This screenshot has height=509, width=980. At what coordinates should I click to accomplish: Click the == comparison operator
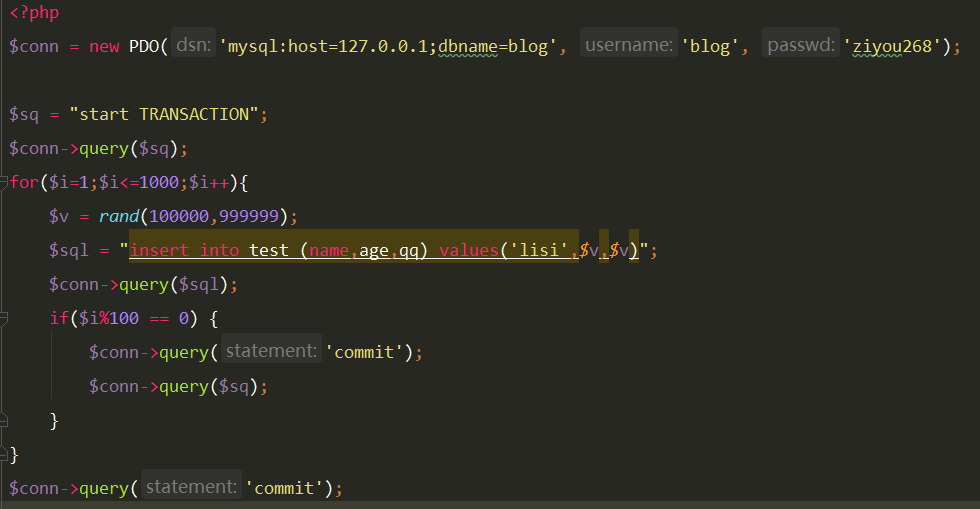coord(159,318)
